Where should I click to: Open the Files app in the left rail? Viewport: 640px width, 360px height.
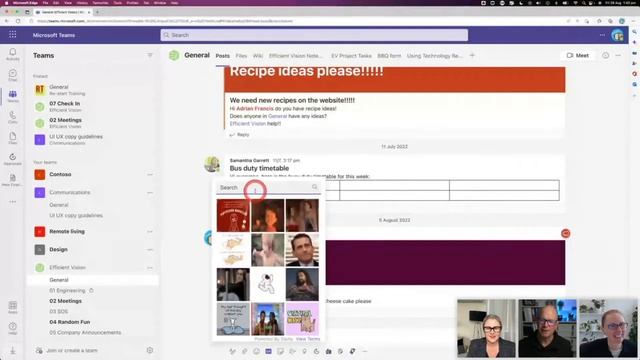pyautogui.click(x=13, y=138)
